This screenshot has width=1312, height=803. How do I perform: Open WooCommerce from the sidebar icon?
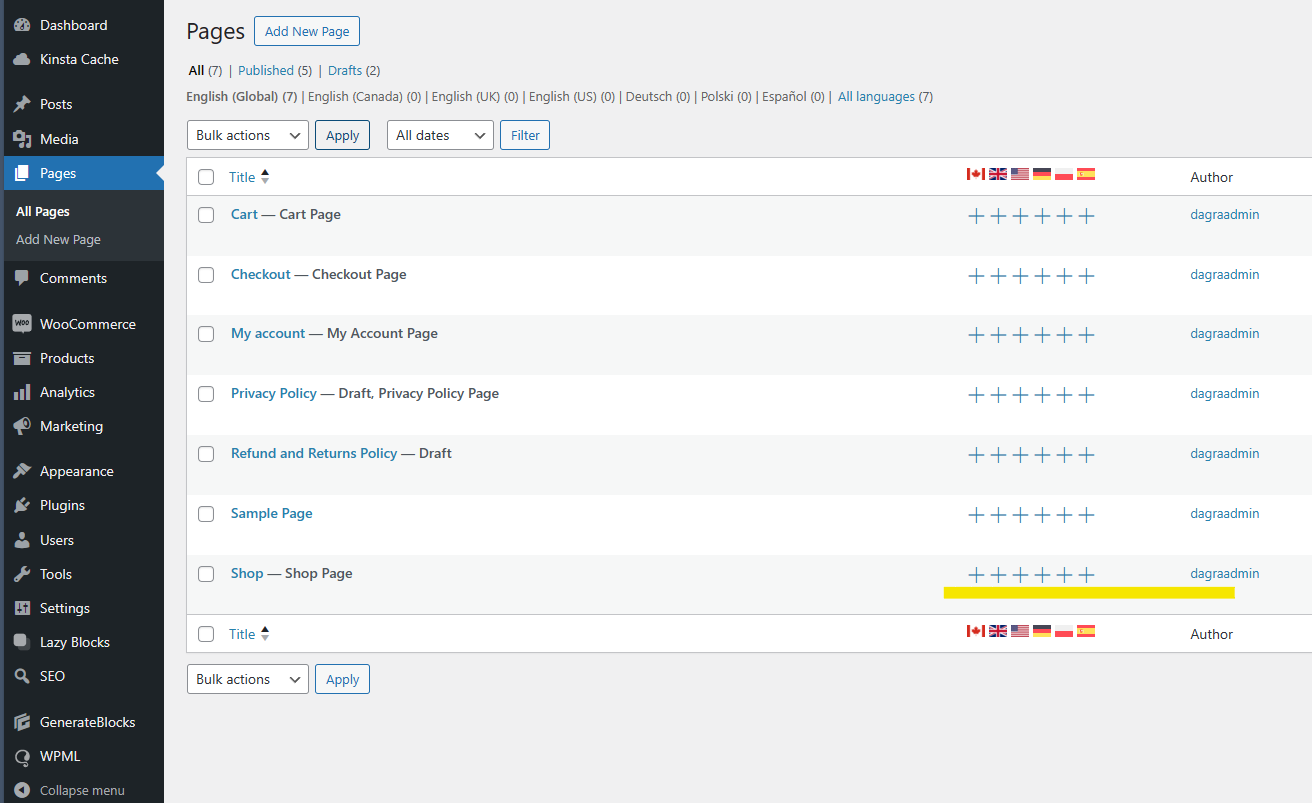coord(22,324)
